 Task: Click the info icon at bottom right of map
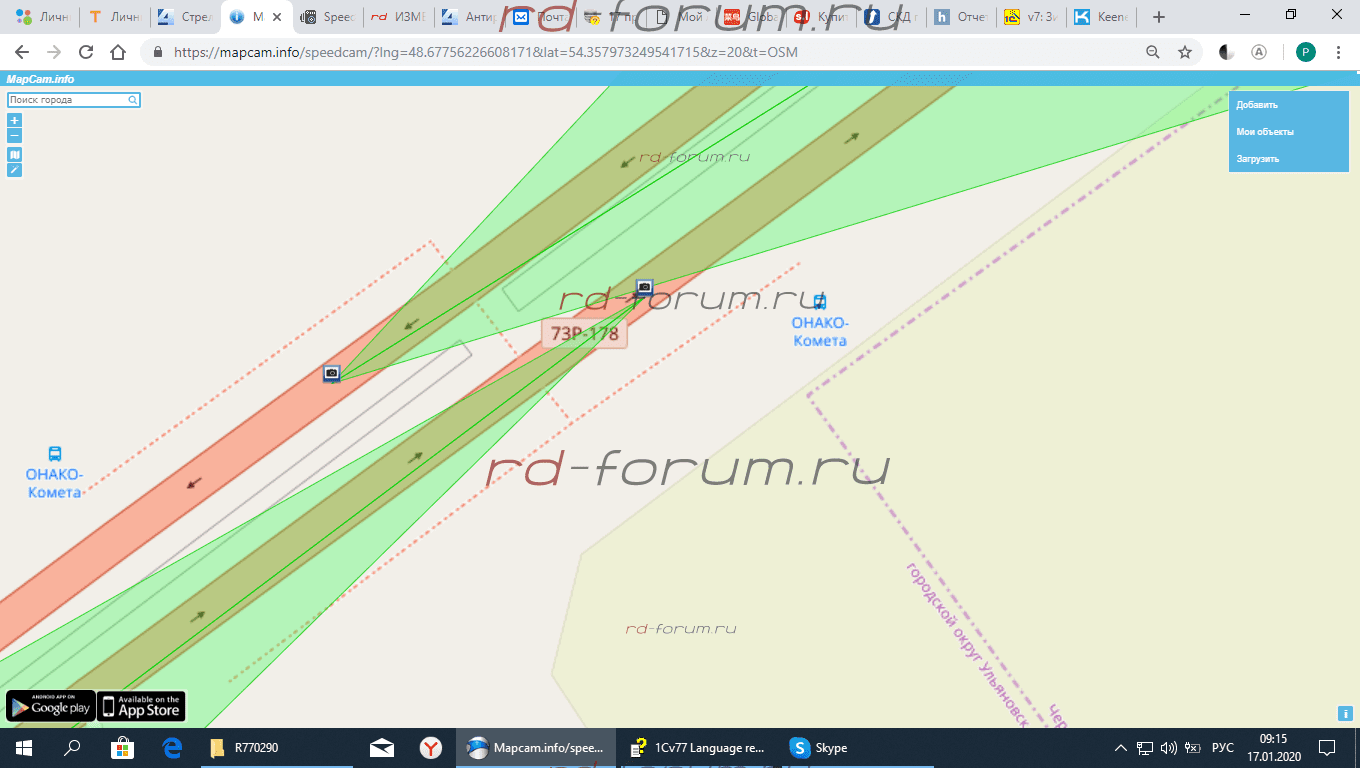(x=1345, y=713)
